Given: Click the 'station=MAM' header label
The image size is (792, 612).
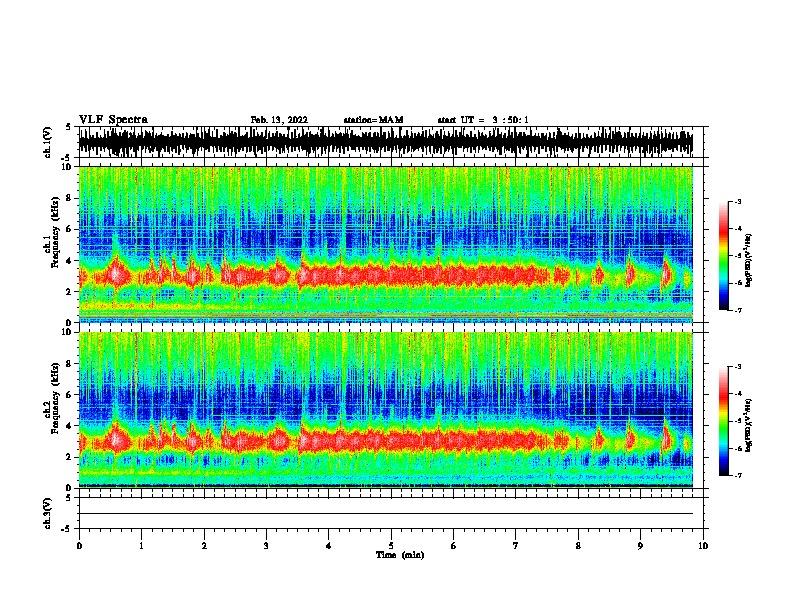Looking at the screenshot, I should 373,120.
